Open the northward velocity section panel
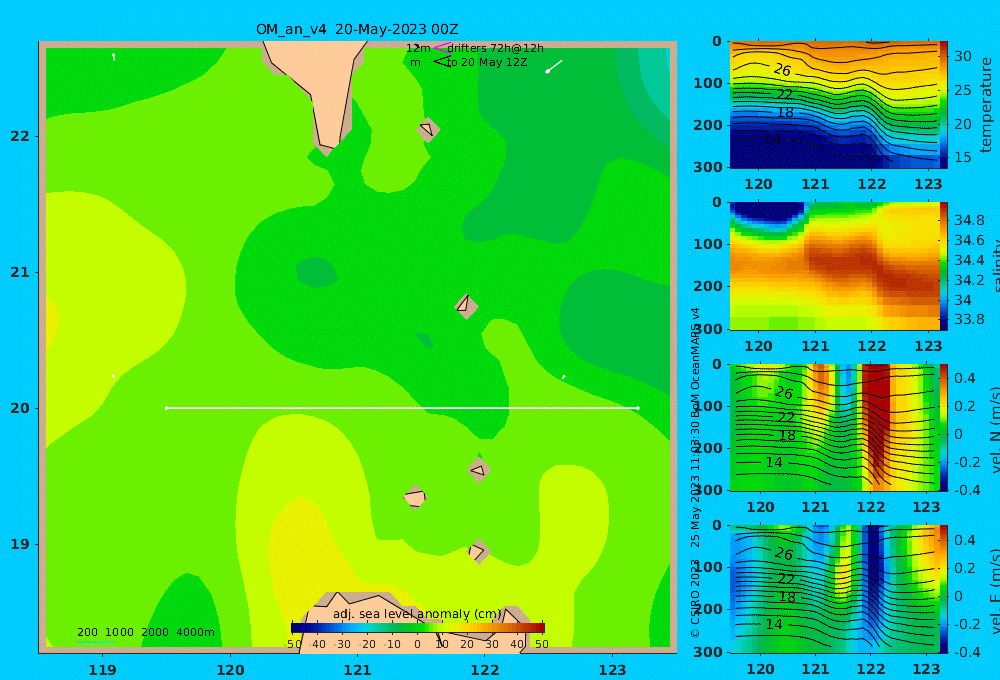Viewport: 1000px width, 680px height. click(834, 427)
